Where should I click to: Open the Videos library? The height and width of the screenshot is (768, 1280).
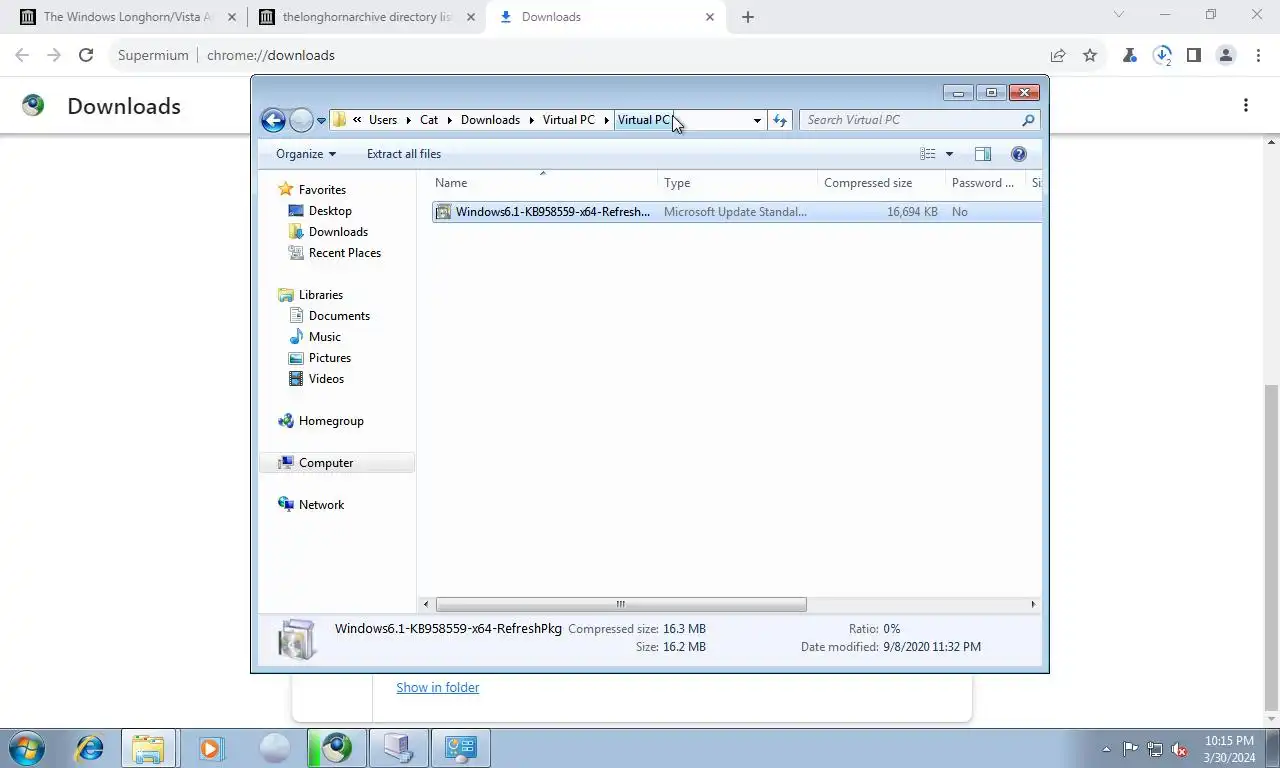(326, 379)
